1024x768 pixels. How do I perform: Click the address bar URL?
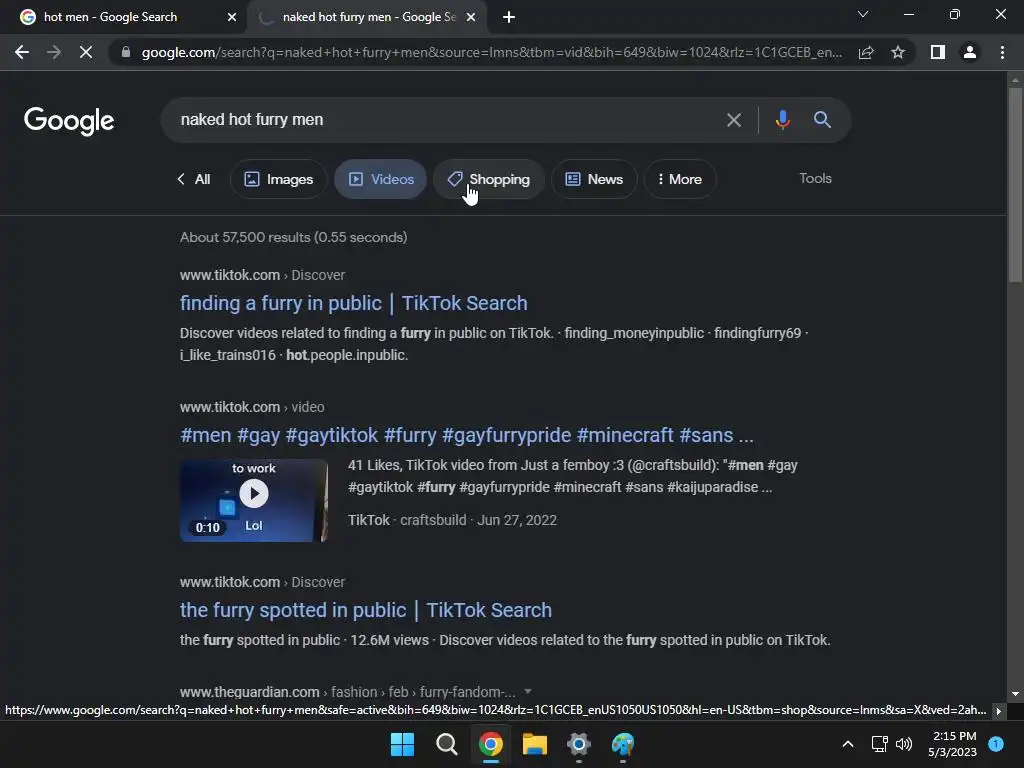tap(491, 52)
